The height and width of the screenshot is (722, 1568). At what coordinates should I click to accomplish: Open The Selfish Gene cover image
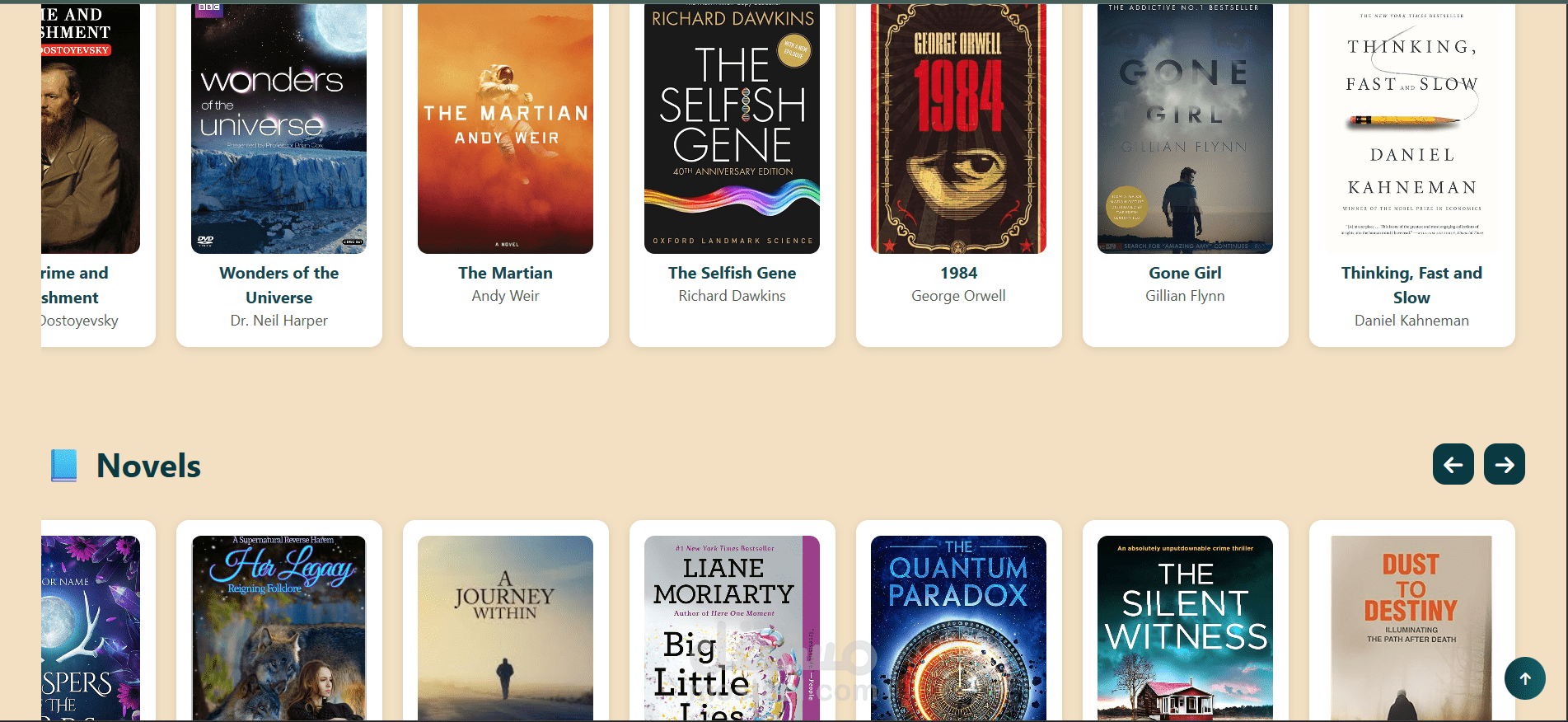pyautogui.click(x=732, y=129)
